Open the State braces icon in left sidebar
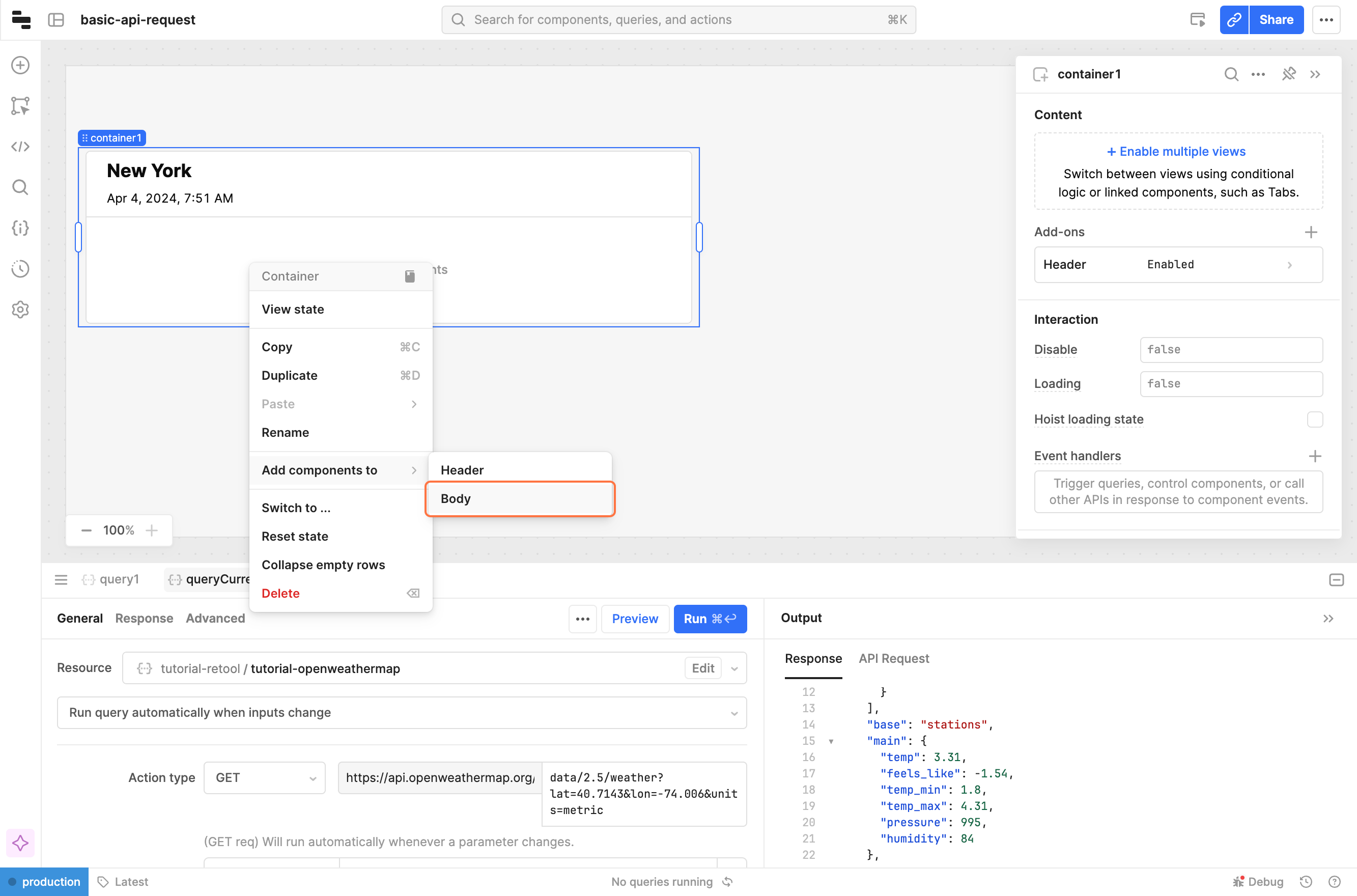 (x=20, y=228)
